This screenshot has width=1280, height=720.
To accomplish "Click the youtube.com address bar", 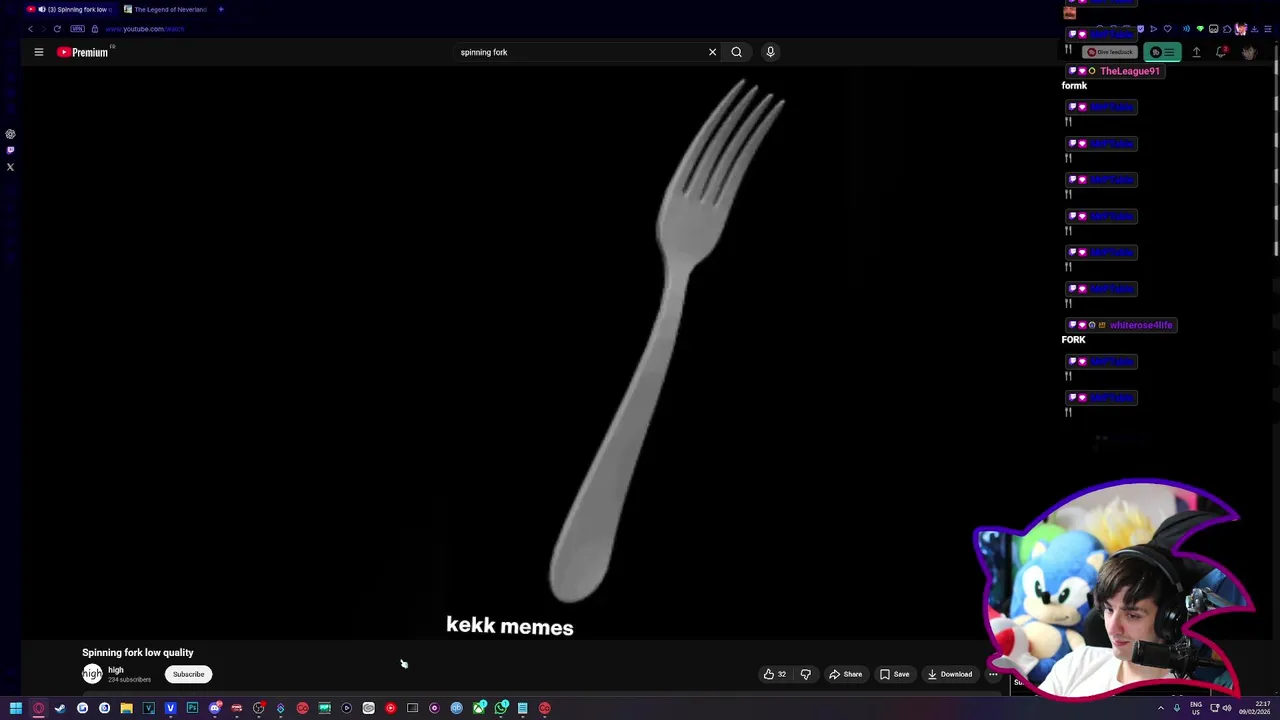I will [x=145, y=29].
